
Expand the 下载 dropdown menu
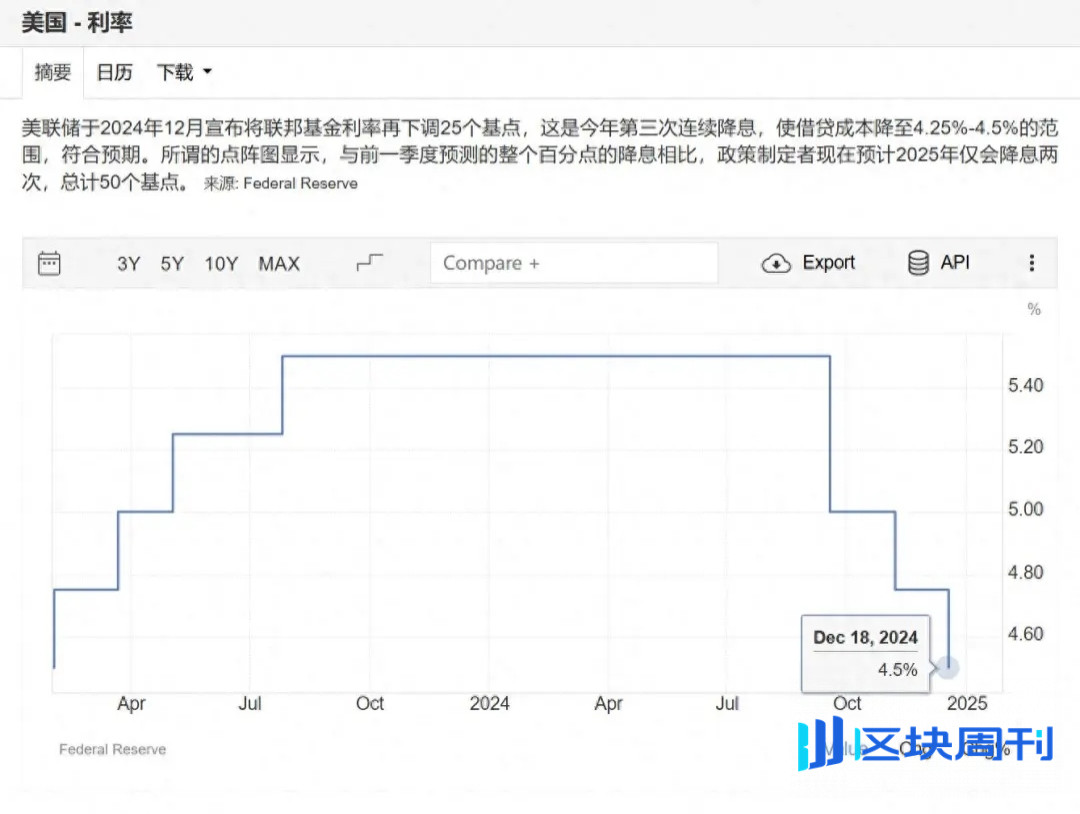coord(185,72)
